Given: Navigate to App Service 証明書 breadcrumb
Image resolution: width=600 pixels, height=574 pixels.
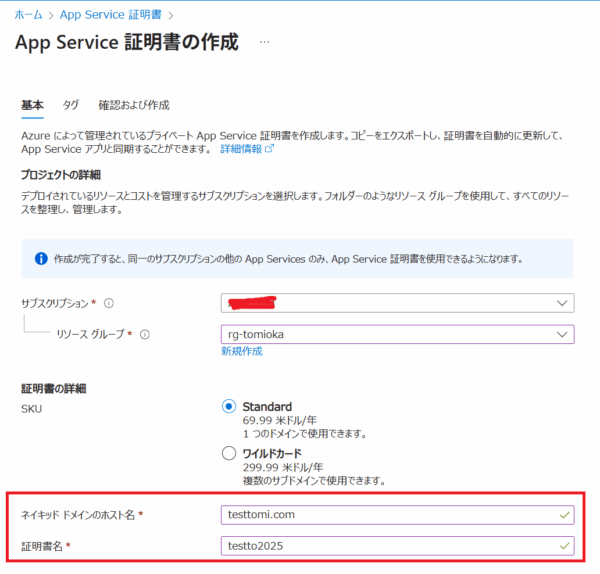Looking at the screenshot, I should pyautogui.click(x=111, y=15).
